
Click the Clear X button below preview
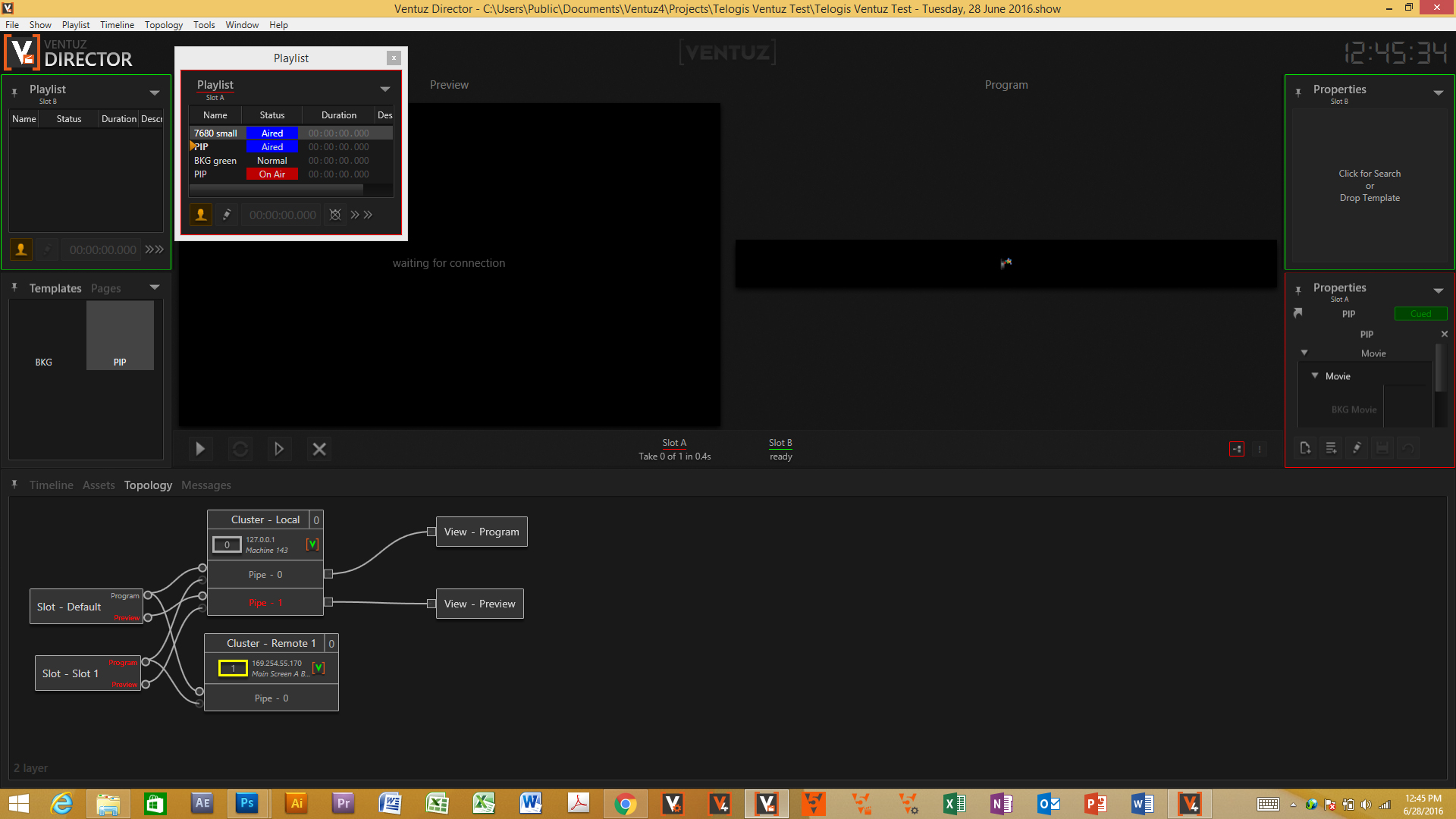click(319, 449)
